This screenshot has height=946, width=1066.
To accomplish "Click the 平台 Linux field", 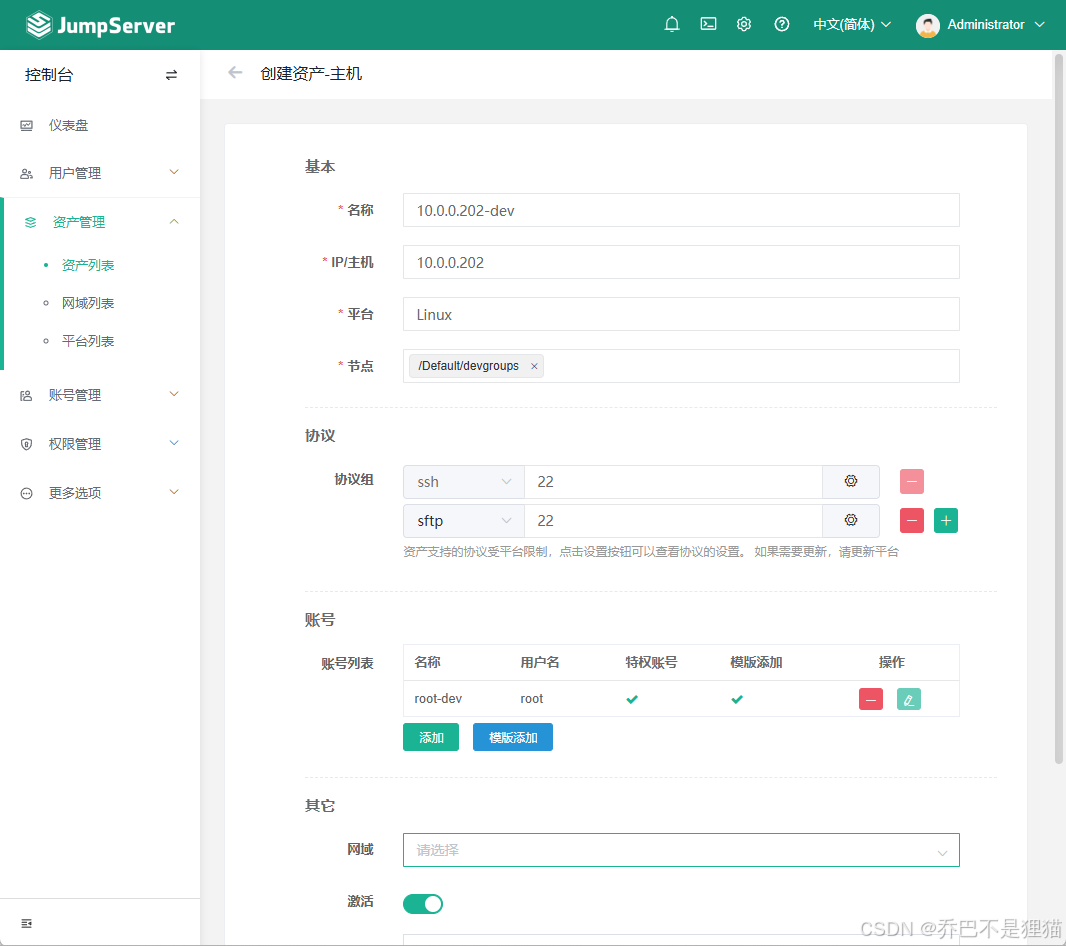I will coord(681,314).
